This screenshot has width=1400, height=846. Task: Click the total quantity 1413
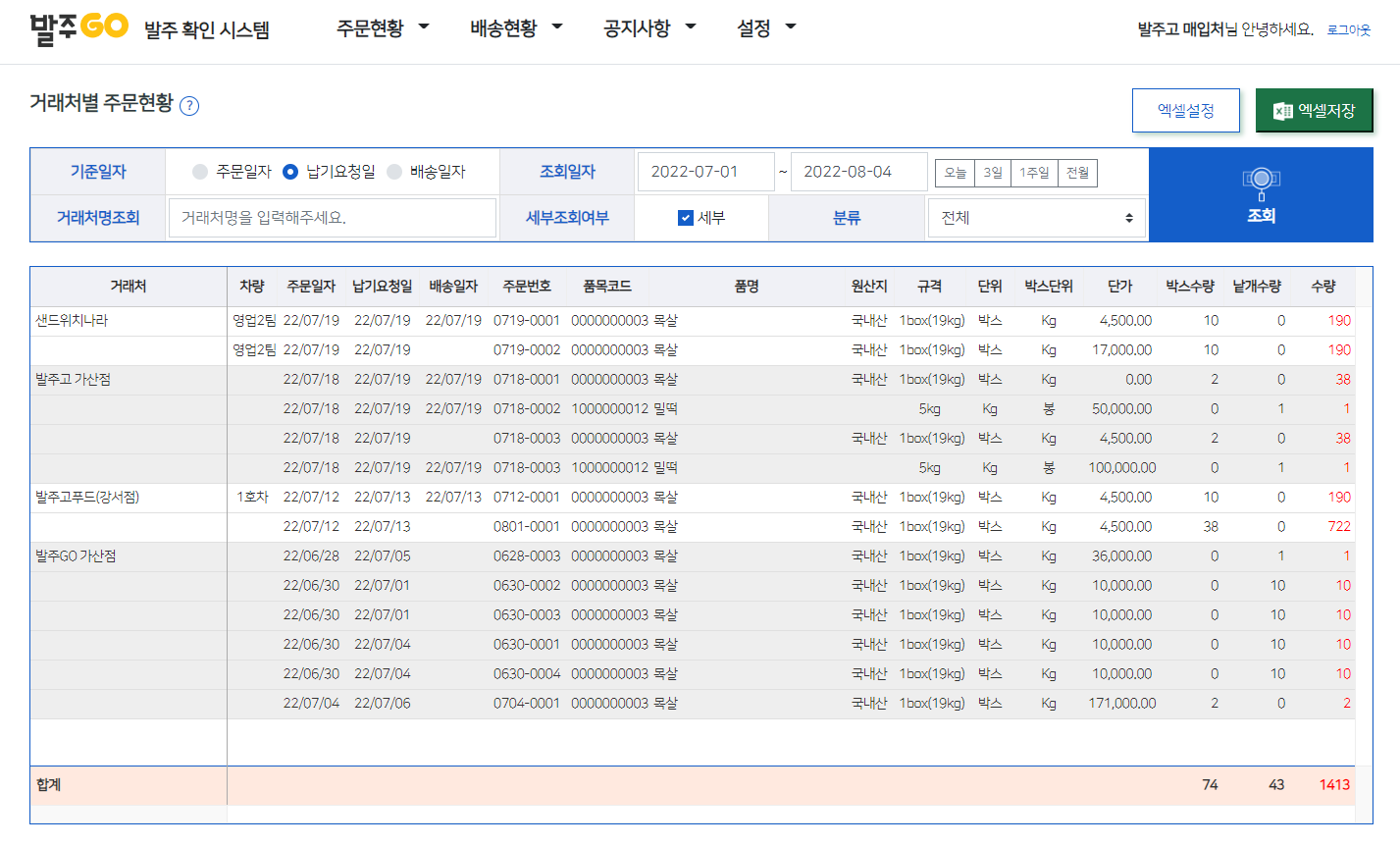click(1334, 785)
